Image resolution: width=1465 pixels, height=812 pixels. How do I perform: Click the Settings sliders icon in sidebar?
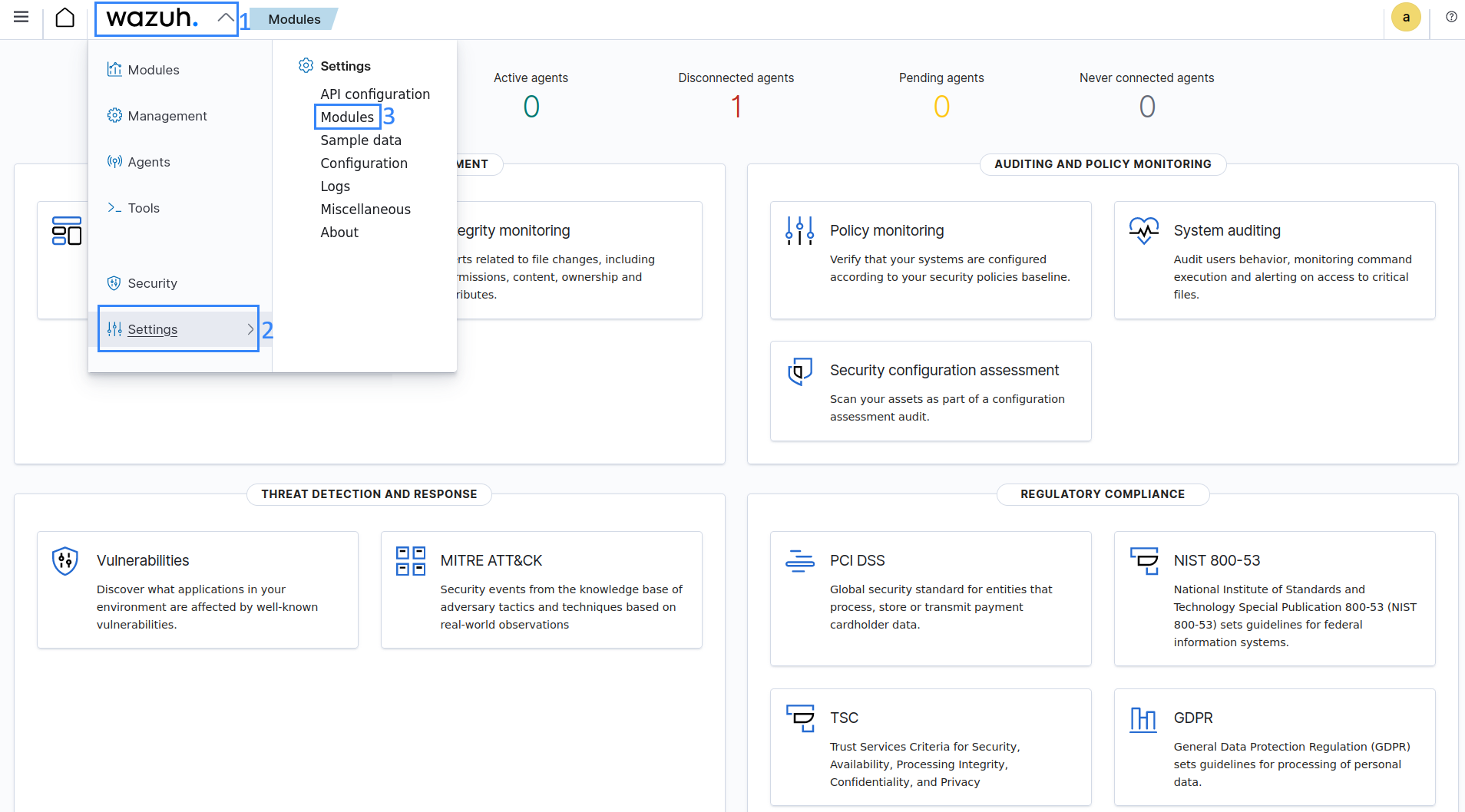tap(114, 328)
